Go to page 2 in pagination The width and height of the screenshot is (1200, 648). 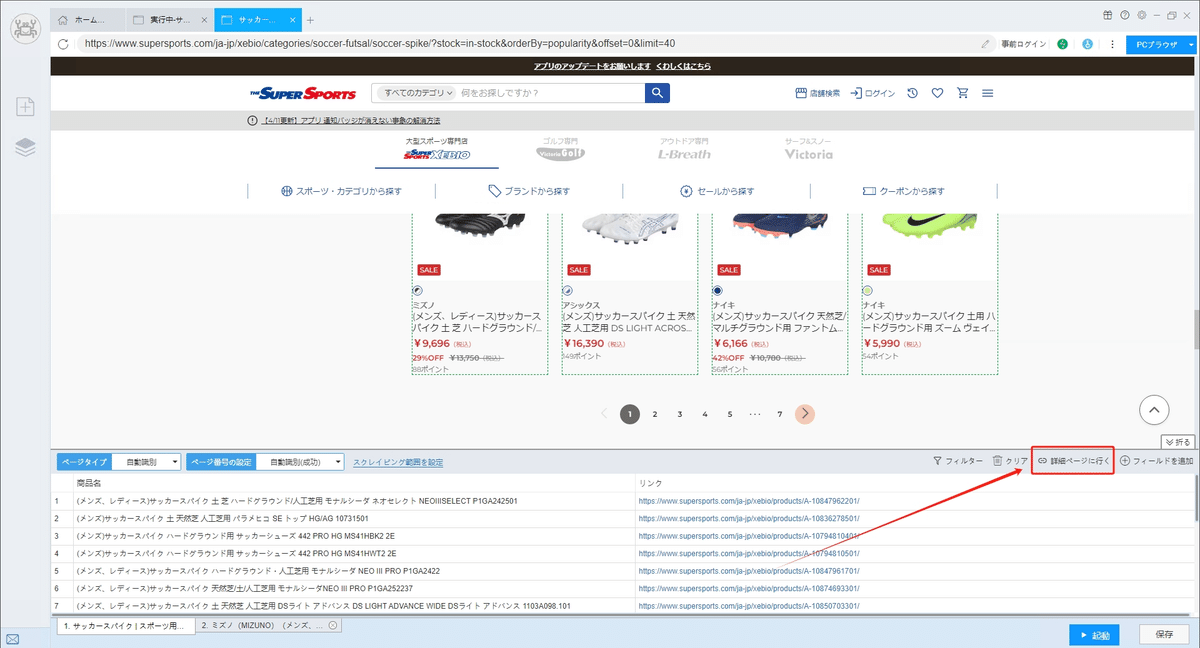tap(655, 414)
